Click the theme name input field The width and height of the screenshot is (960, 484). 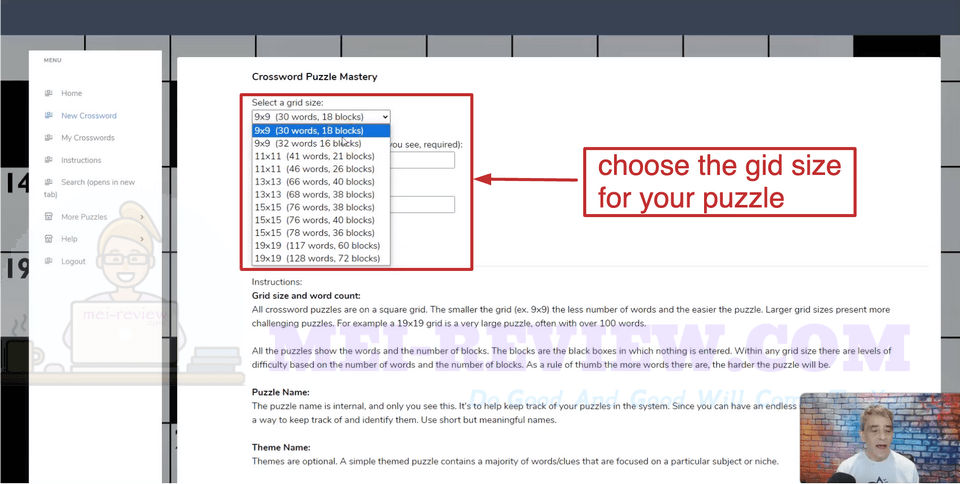click(x=422, y=204)
